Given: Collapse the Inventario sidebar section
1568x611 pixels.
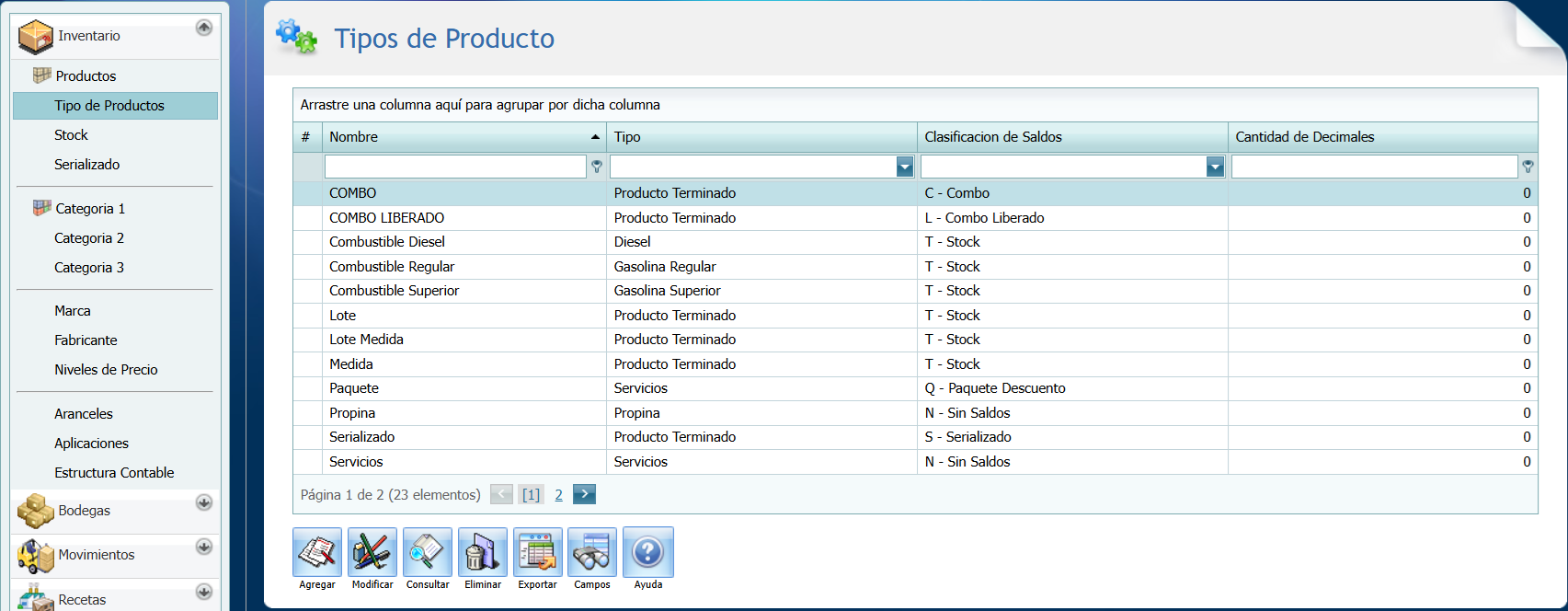Looking at the screenshot, I should (x=204, y=28).
